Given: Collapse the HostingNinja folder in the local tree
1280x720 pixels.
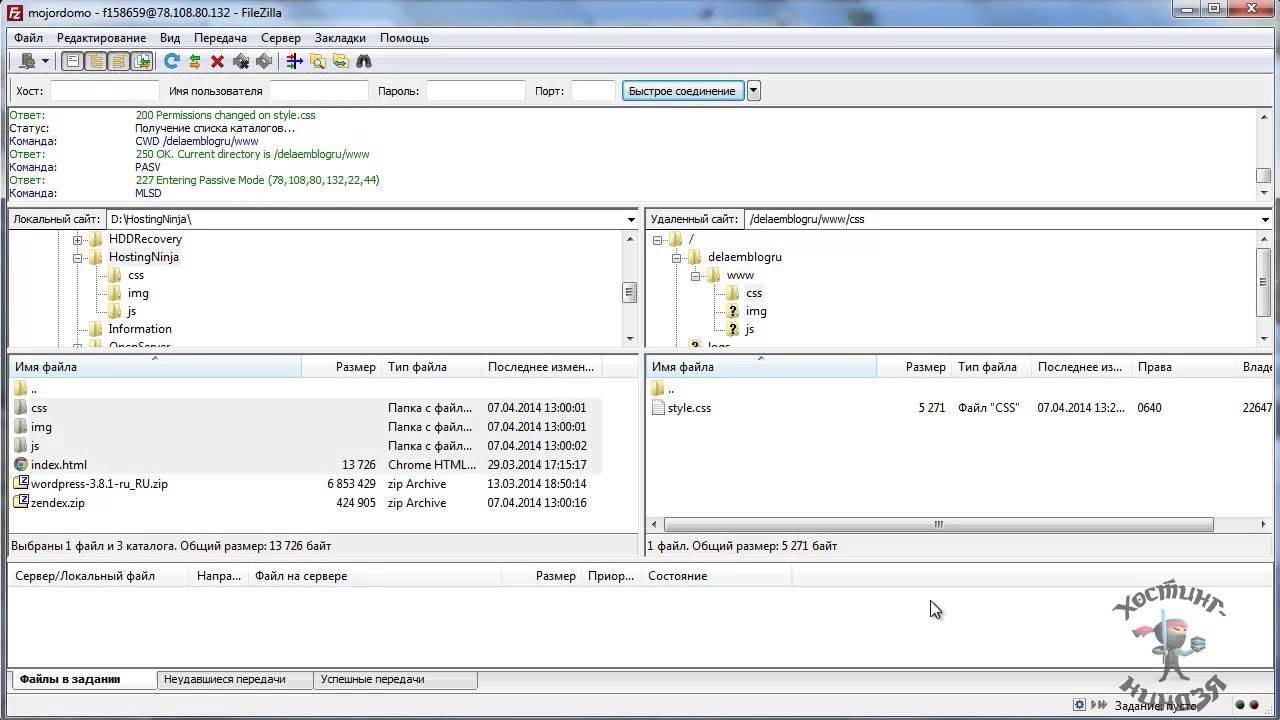Looking at the screenshot, I should 77,257.
